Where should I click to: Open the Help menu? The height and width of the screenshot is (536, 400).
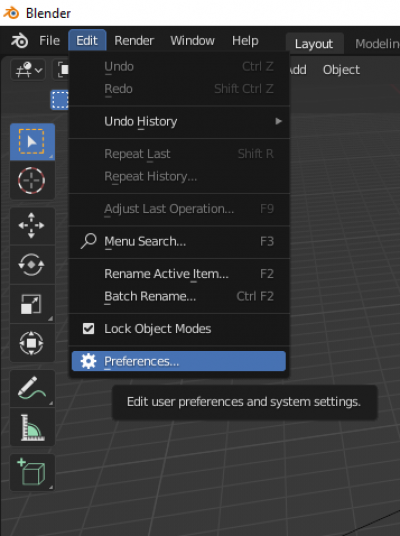(x=245, y=41)
